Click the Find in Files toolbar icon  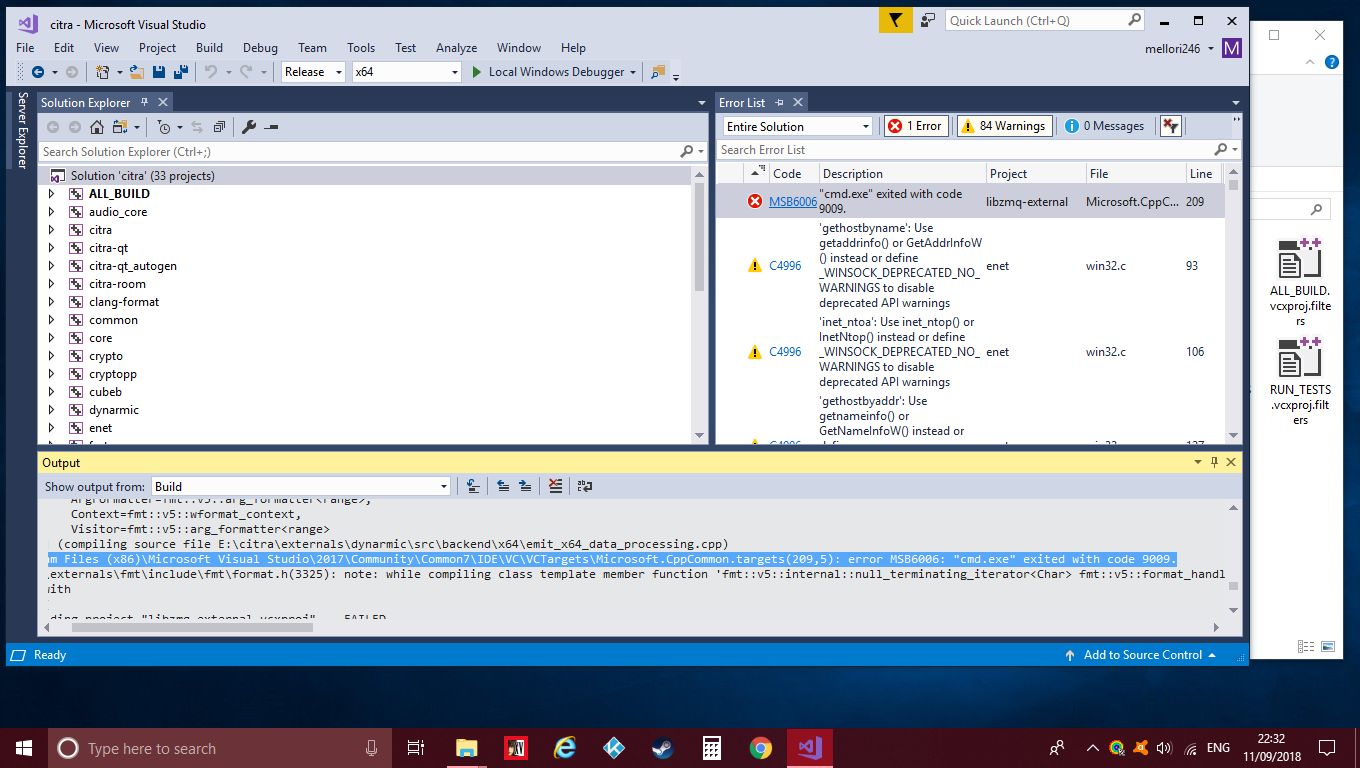(x=657, y=72)
